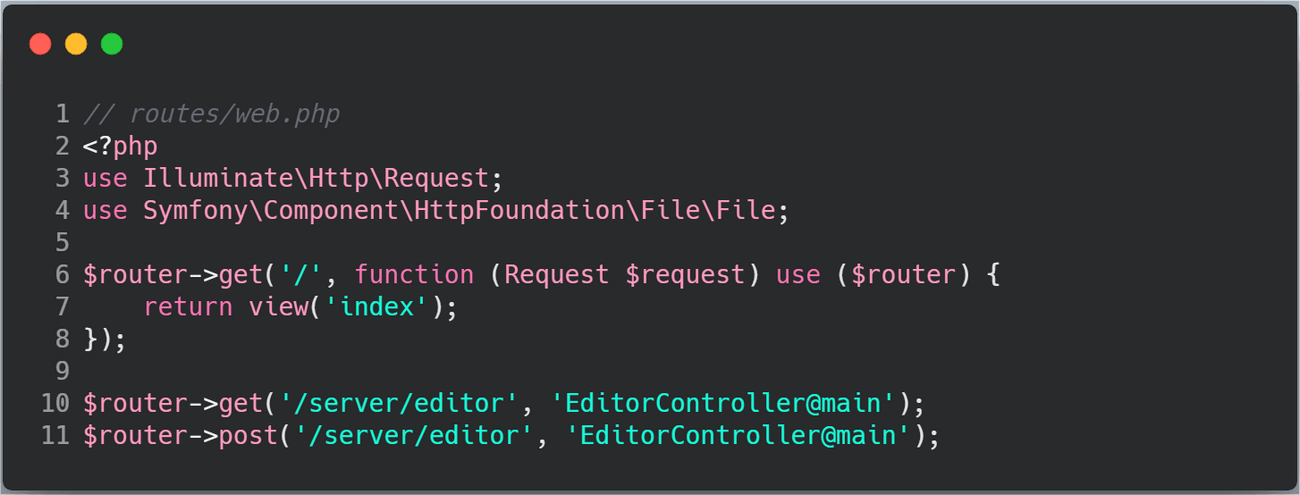Click the red close dot
This screenshot has height=495, width=1300.
point(40,44)
